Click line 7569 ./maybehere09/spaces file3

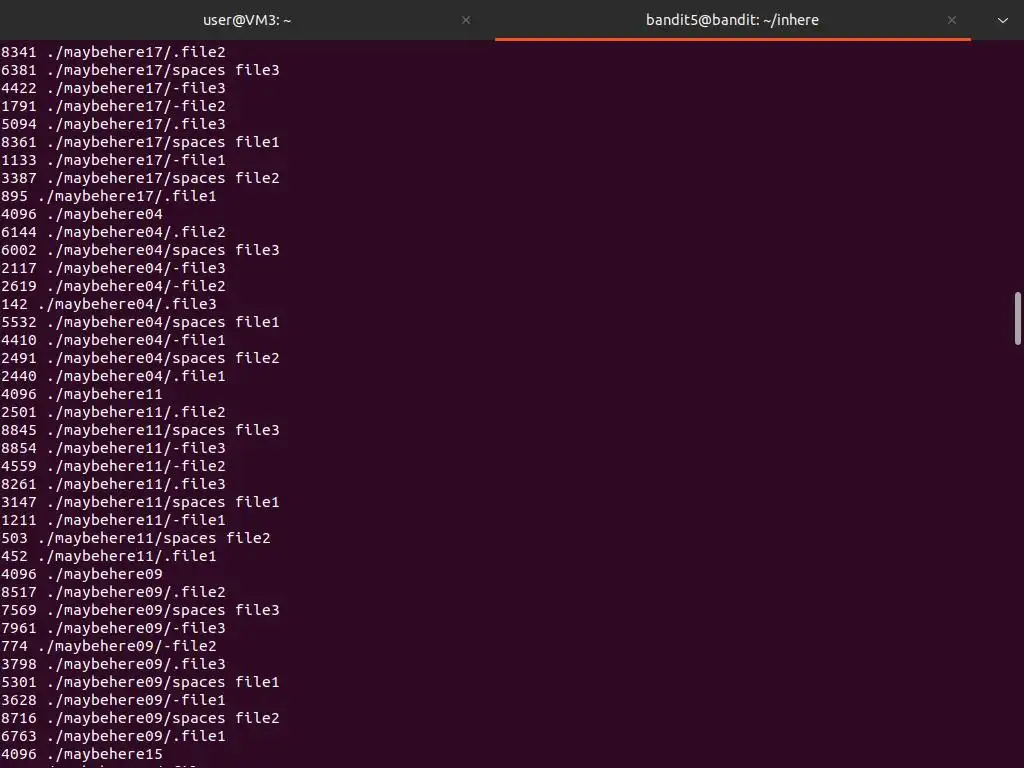[x=140, y=610]
